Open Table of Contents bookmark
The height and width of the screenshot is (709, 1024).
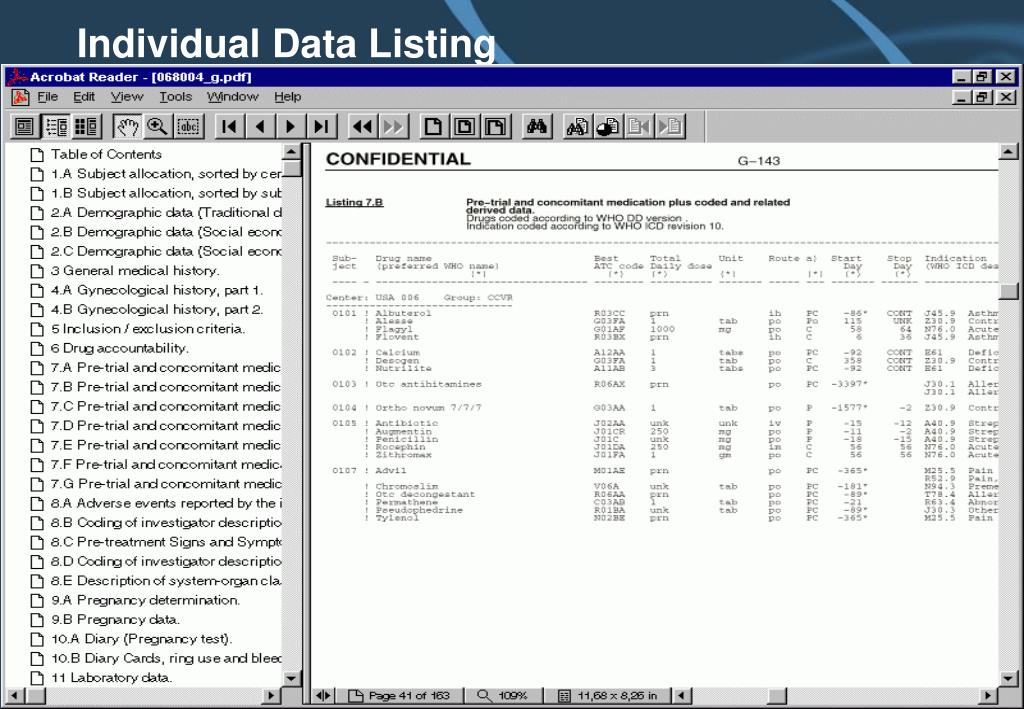click(x=106, y=154)
